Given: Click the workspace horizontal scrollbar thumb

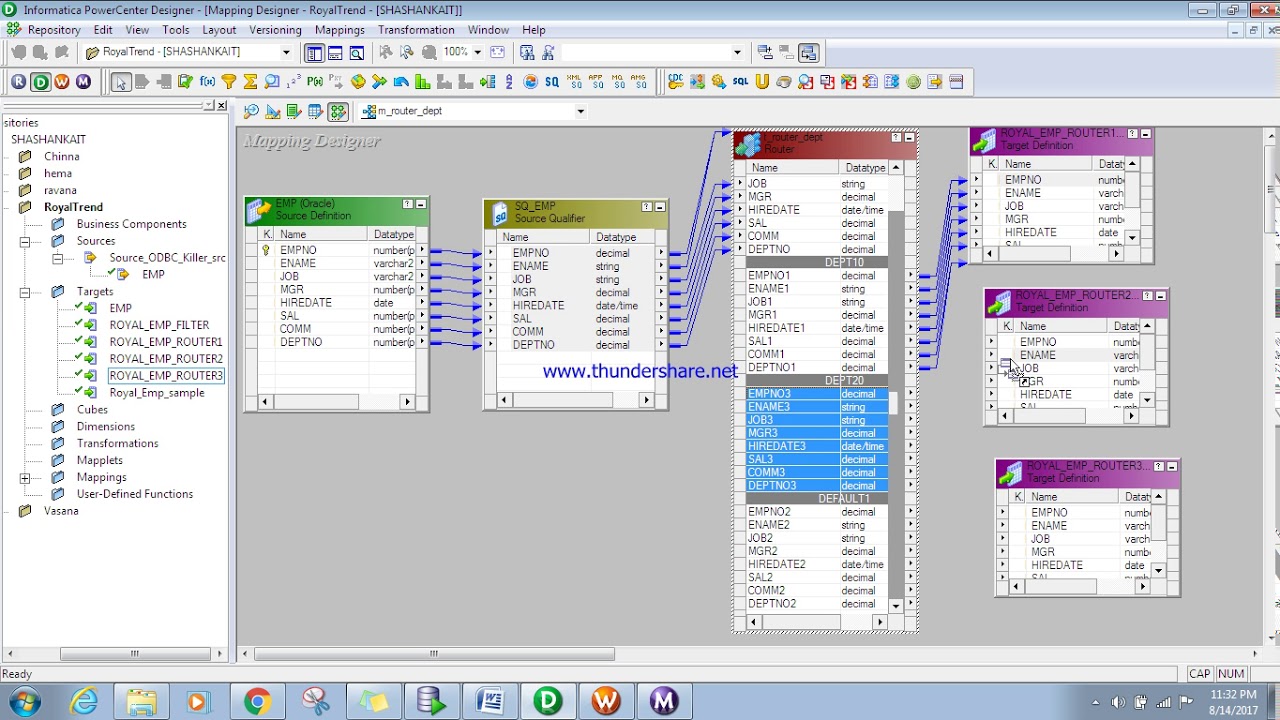Looking at the screenshot, I should tap(434, 654).
